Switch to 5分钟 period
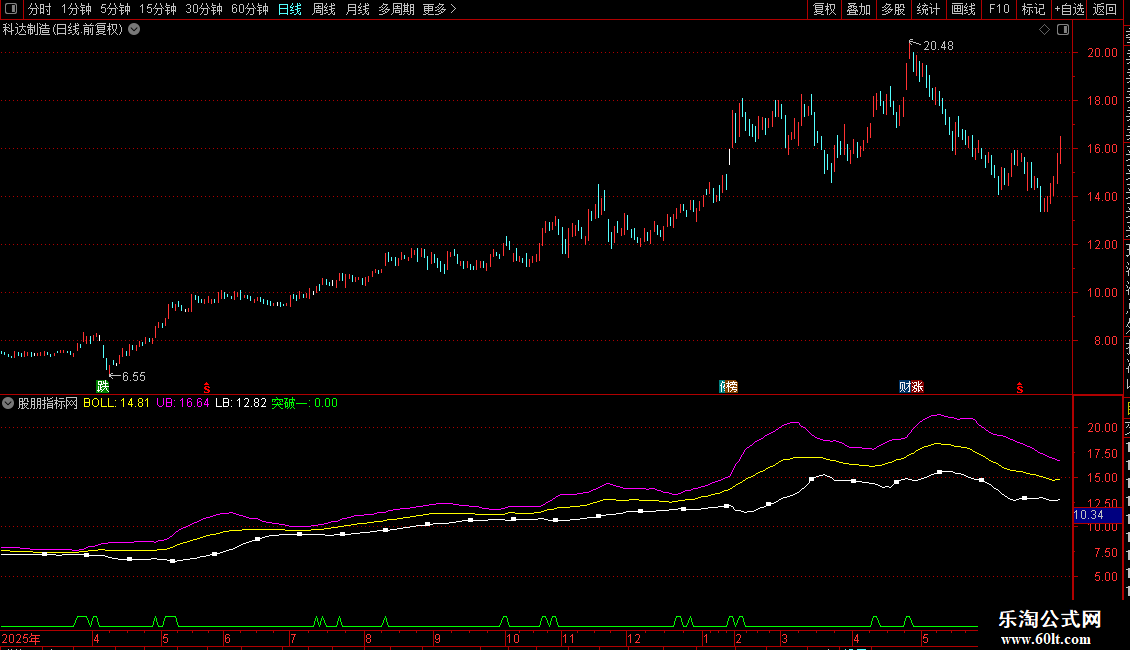Screen dimensions: 1130x650 [115, 9]
